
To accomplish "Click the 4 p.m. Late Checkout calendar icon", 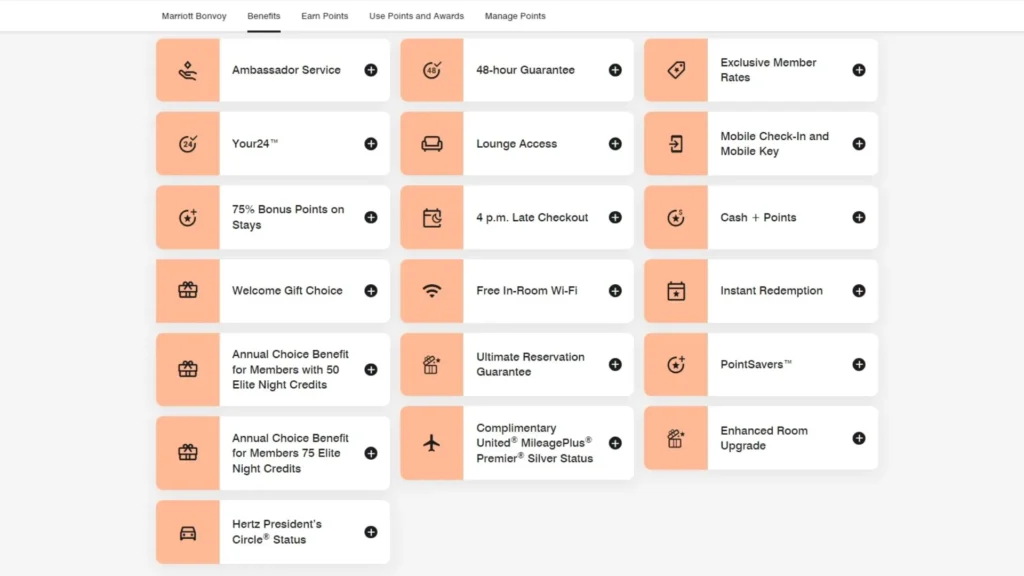I will pos(432,217).
